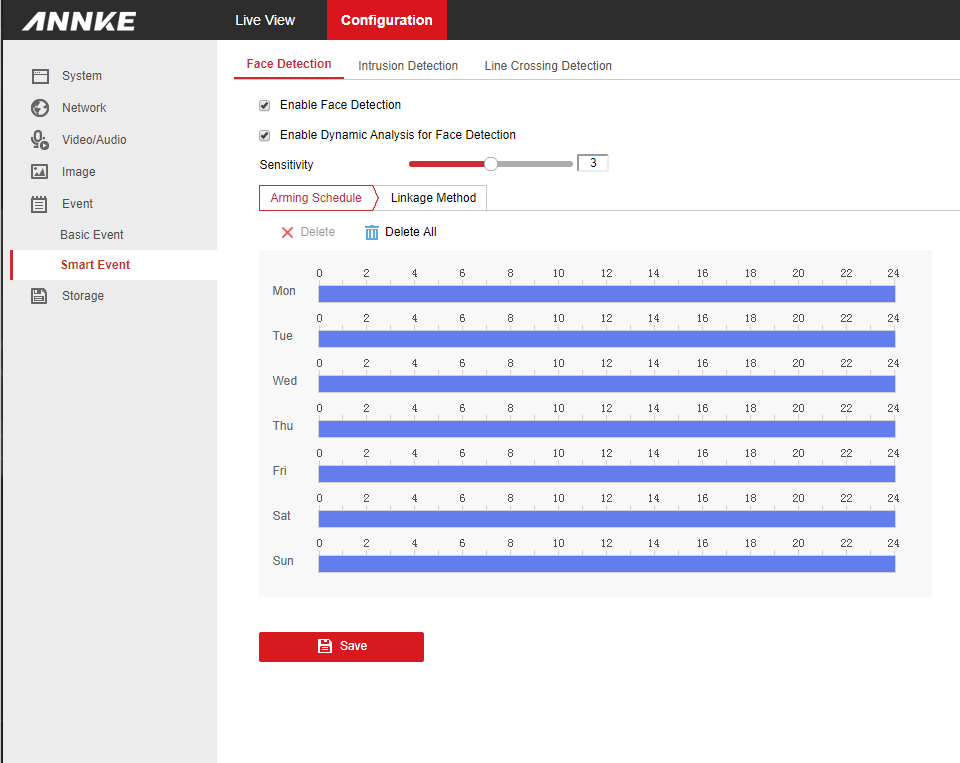Collapse the Event menu section
This screenshot has height=763, width=960.
tap(77, 204)
